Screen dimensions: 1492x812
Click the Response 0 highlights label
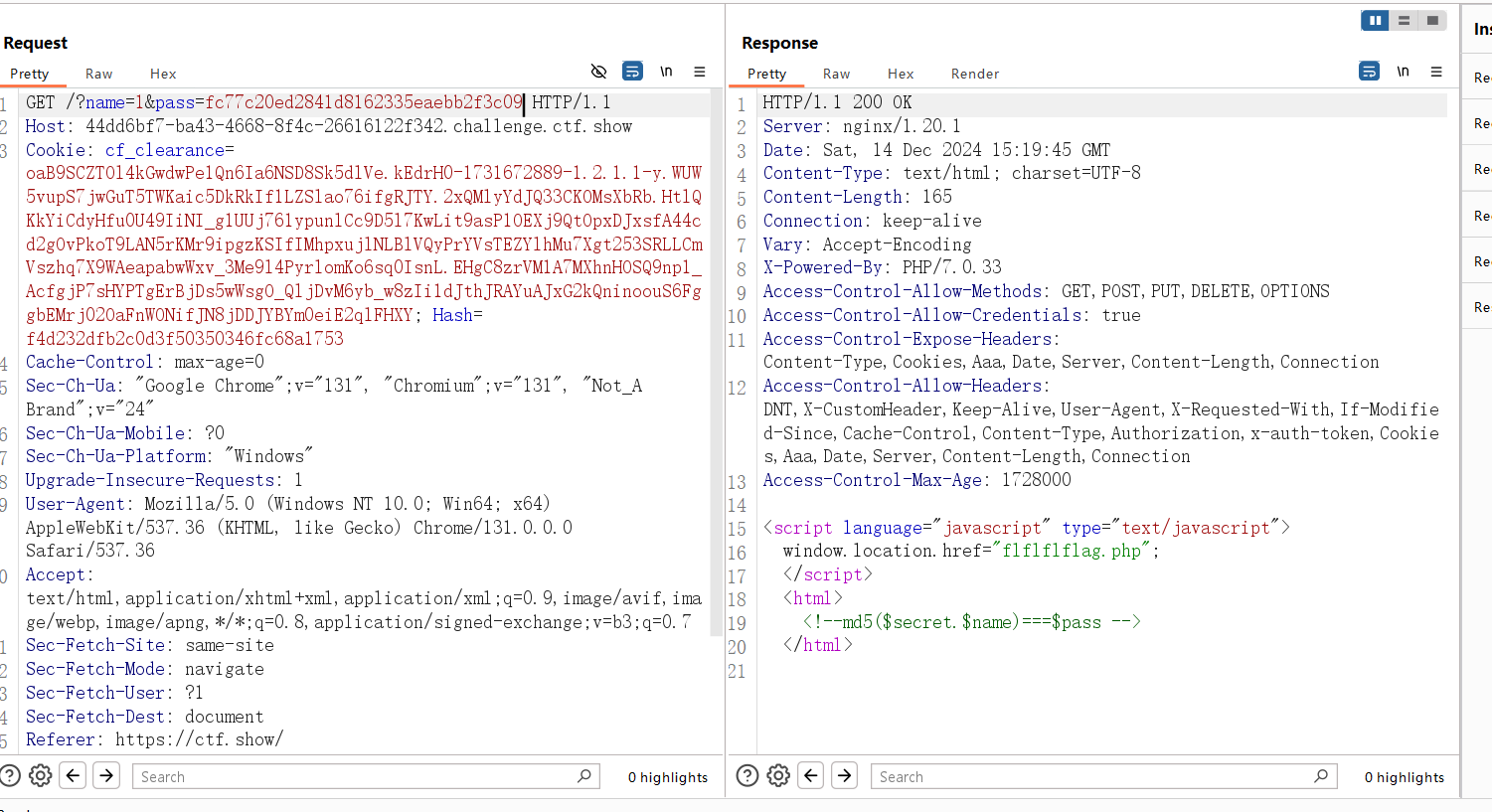[x=1405, y=777]
